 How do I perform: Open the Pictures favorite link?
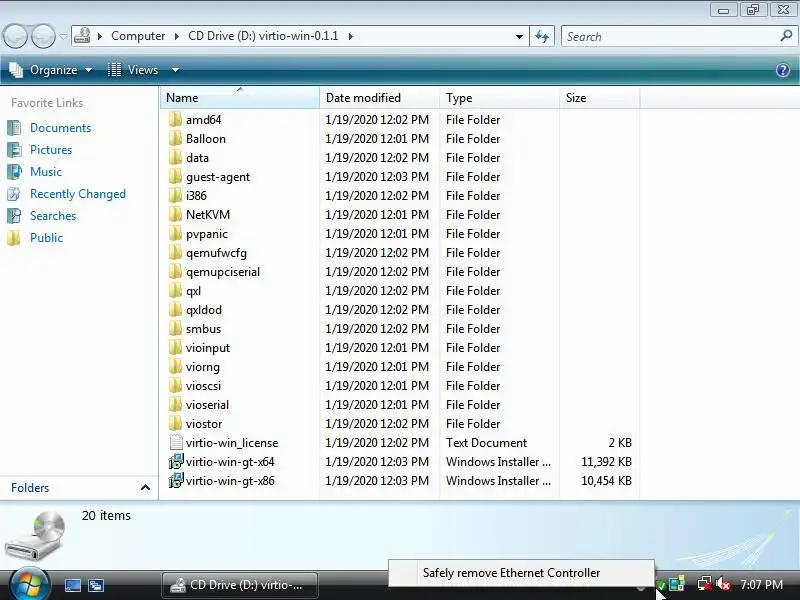tap(51, 149)
